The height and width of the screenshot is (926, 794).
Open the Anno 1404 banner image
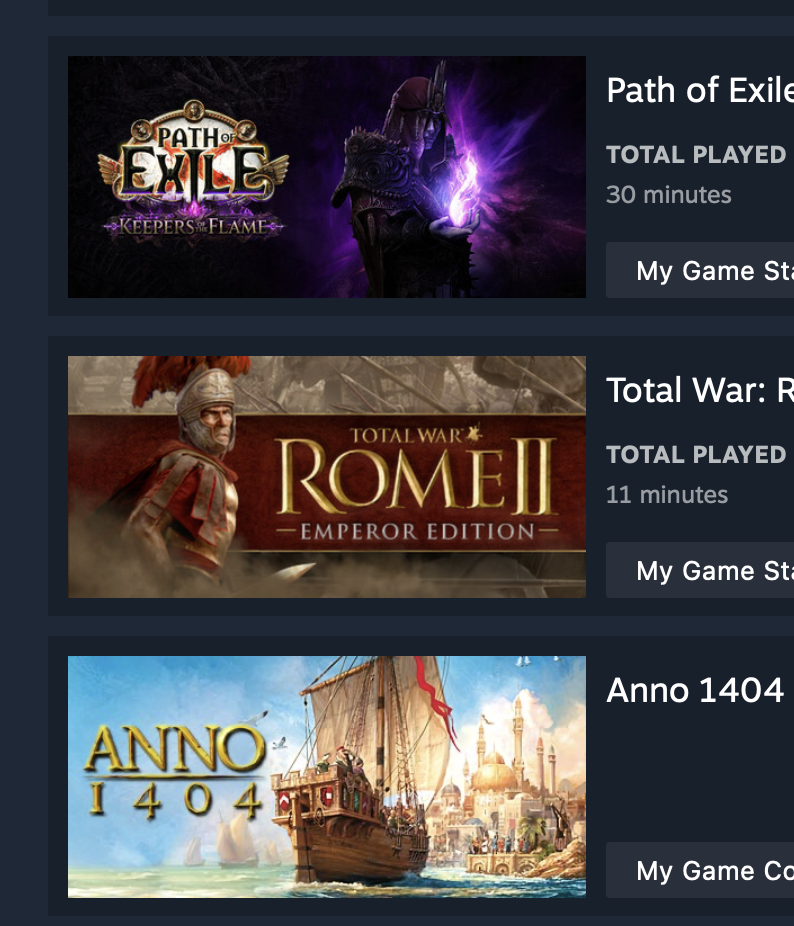coord(326,777)
